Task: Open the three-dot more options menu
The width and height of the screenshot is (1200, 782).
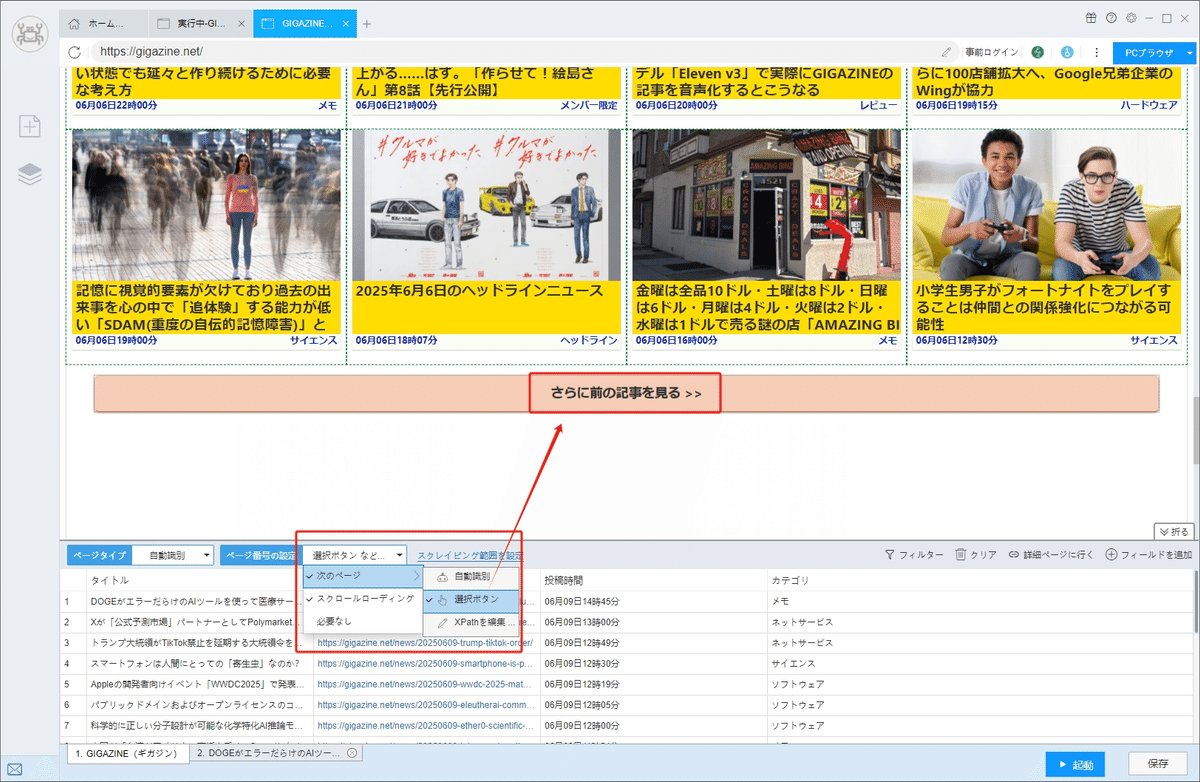Action: click(x=1096, y=52)
